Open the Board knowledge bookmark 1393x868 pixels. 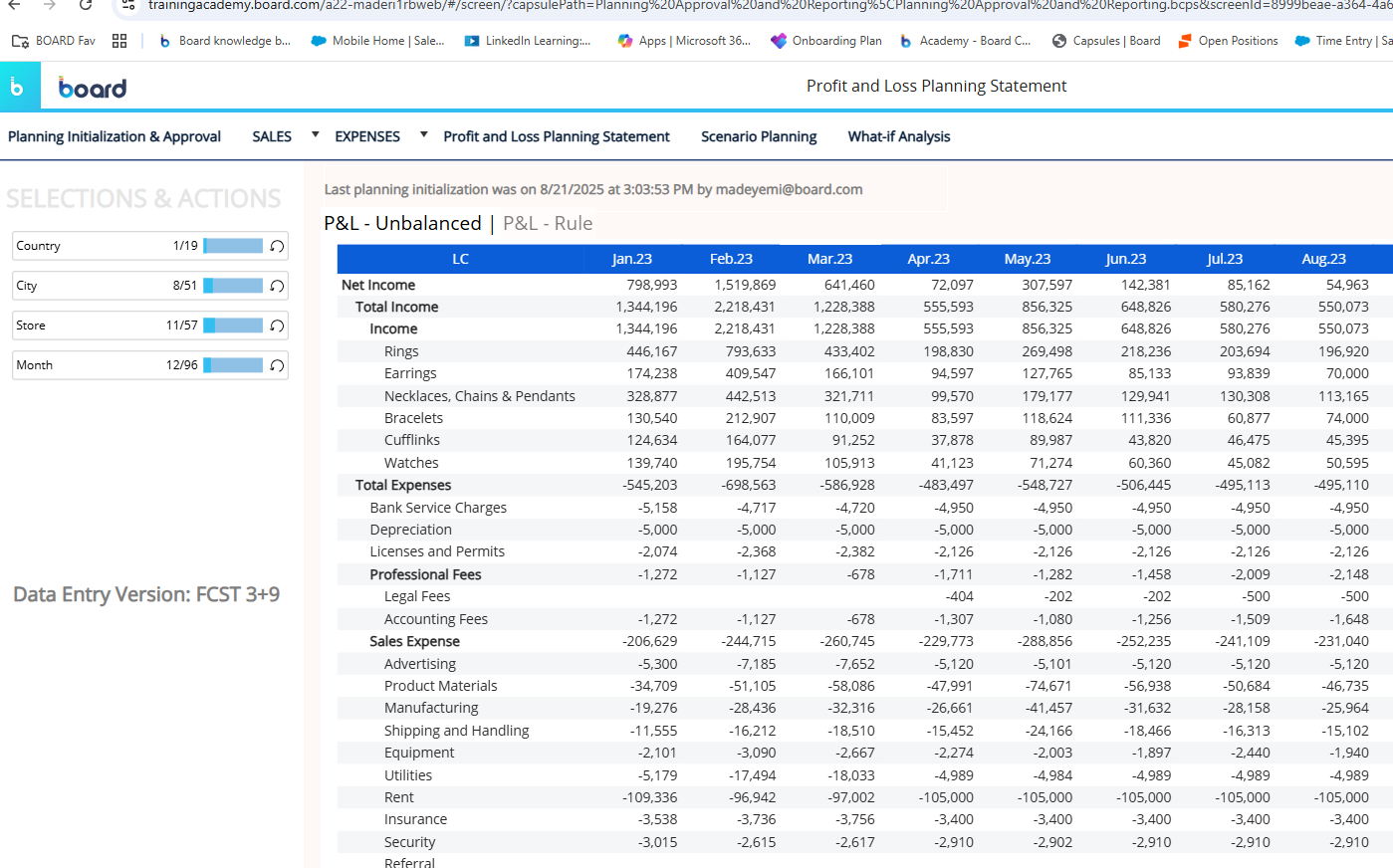pyautogui.click(x=225, y=41)
